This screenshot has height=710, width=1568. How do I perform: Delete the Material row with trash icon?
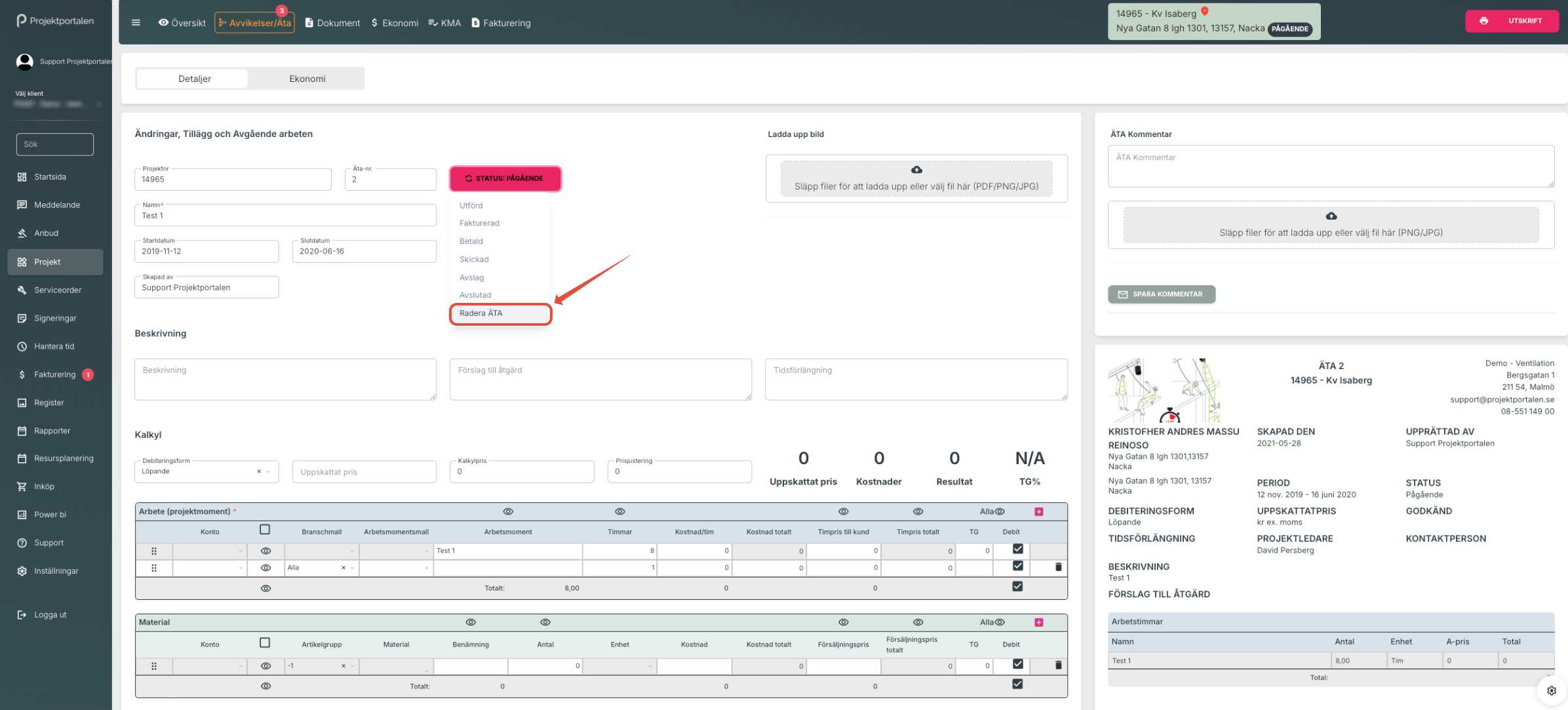pos(1058,665)
